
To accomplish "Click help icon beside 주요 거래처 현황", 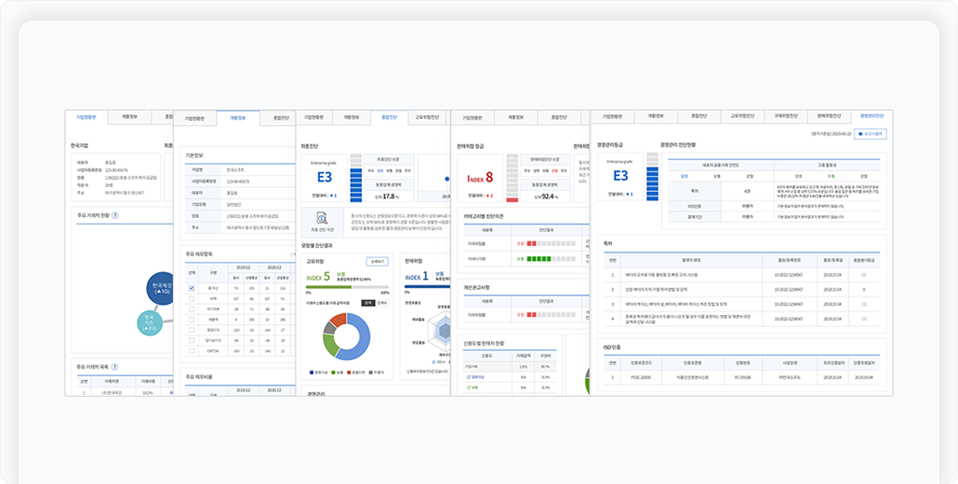I will click(x=115, y=215).
